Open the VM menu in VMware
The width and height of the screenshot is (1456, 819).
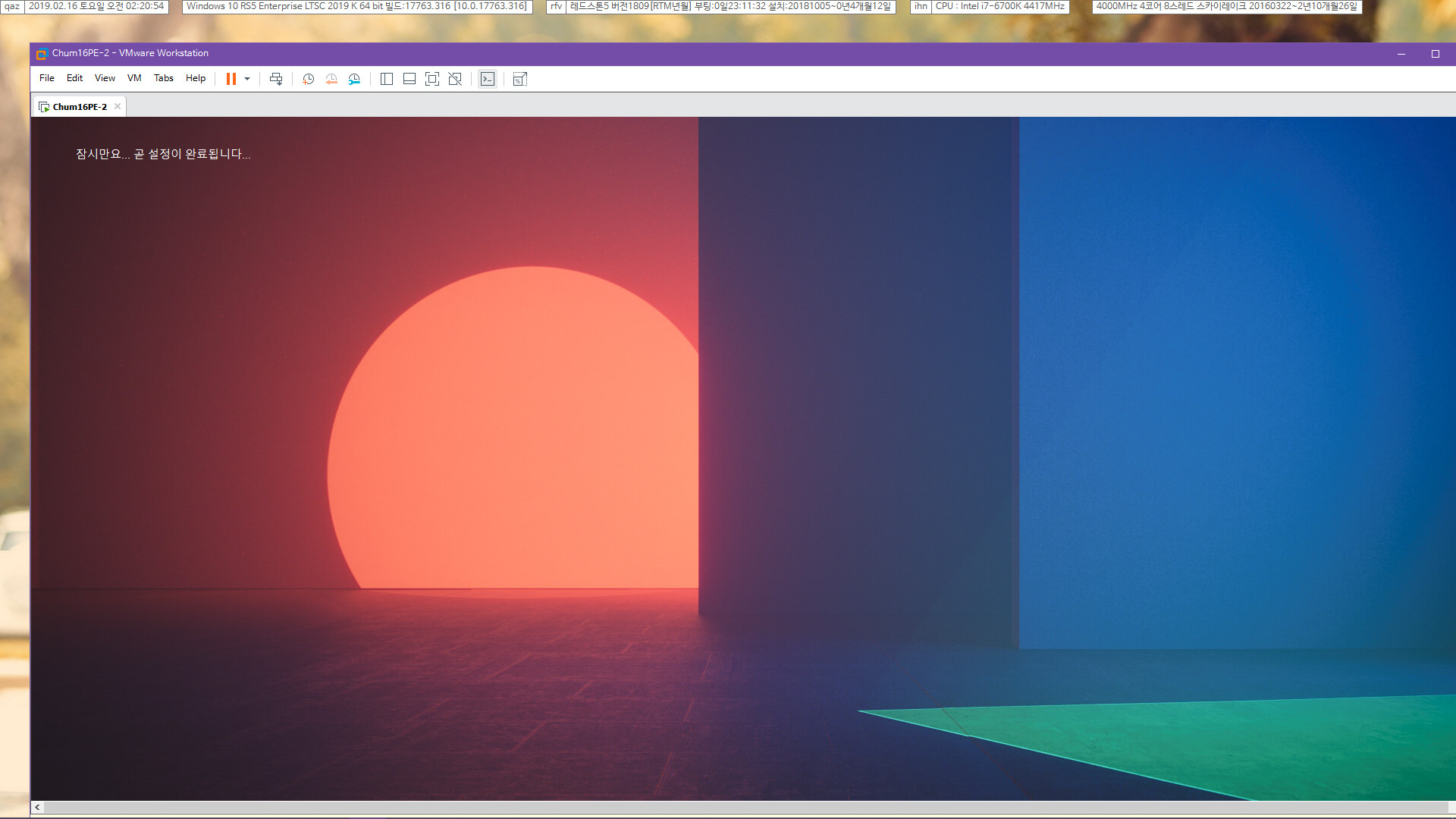coord(134,78)
